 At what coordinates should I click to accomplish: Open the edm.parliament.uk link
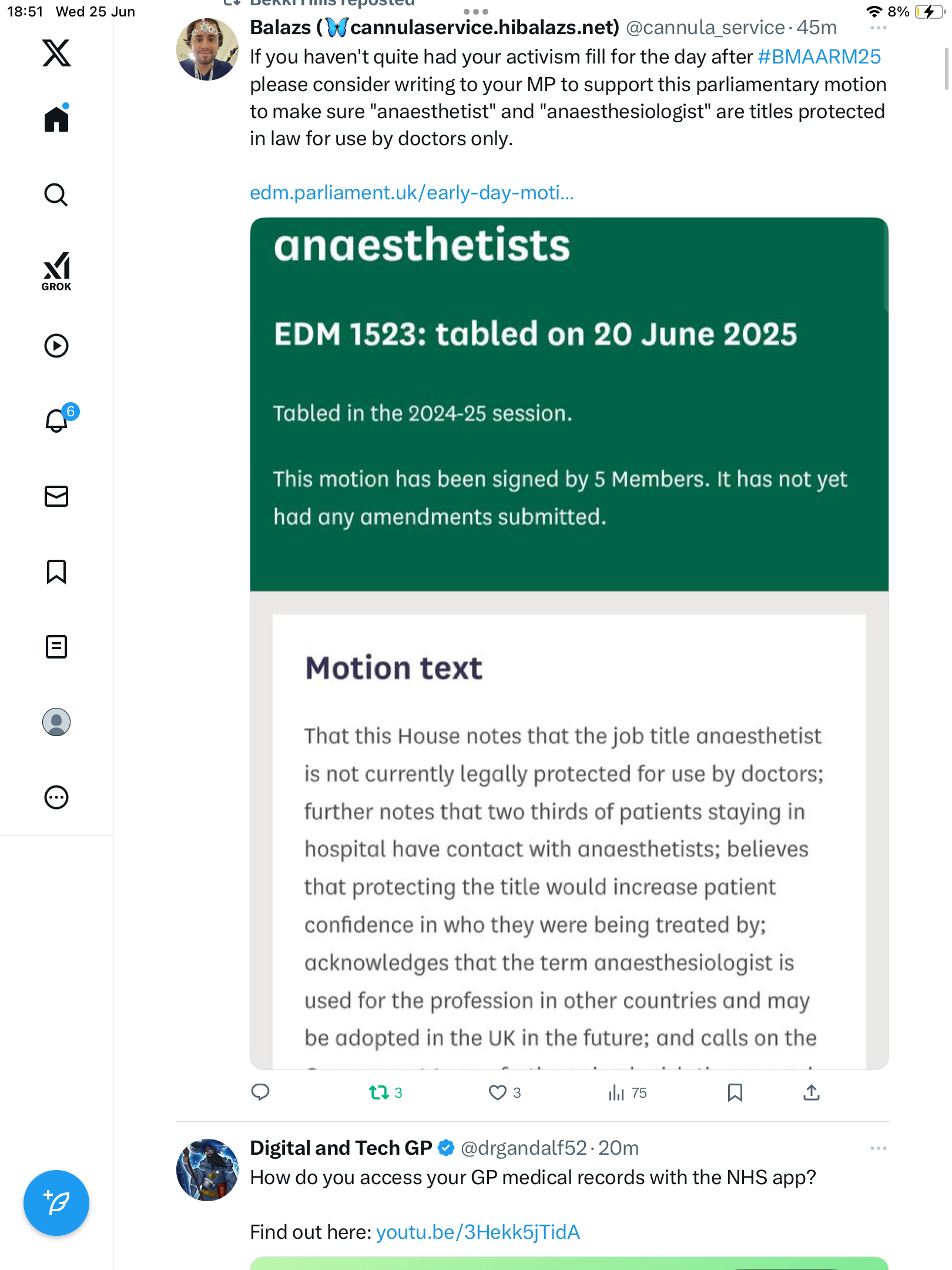pyautogui.click(x=411, y=193)
